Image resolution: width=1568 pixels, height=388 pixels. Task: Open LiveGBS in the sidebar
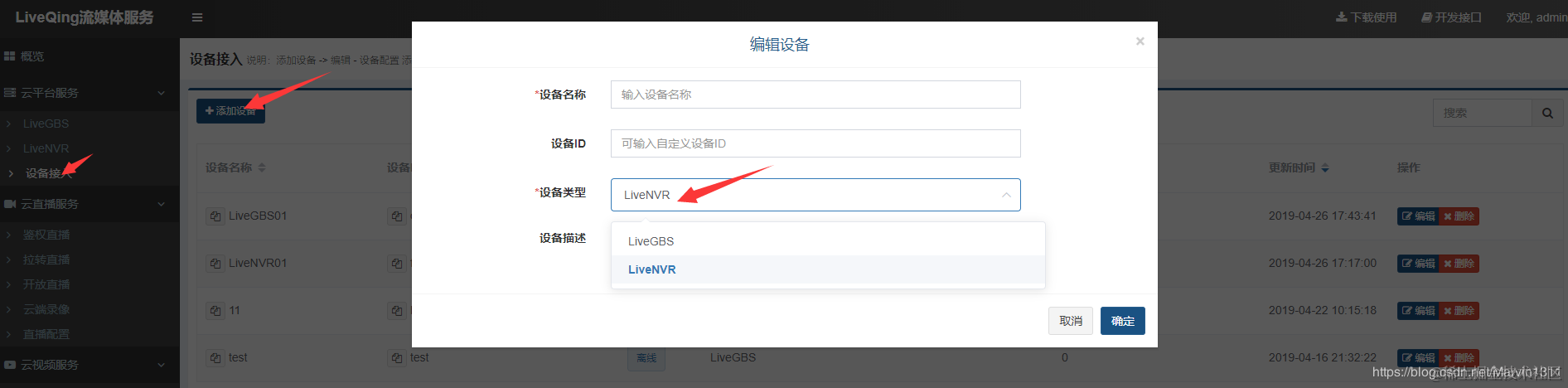coord(46,124)
